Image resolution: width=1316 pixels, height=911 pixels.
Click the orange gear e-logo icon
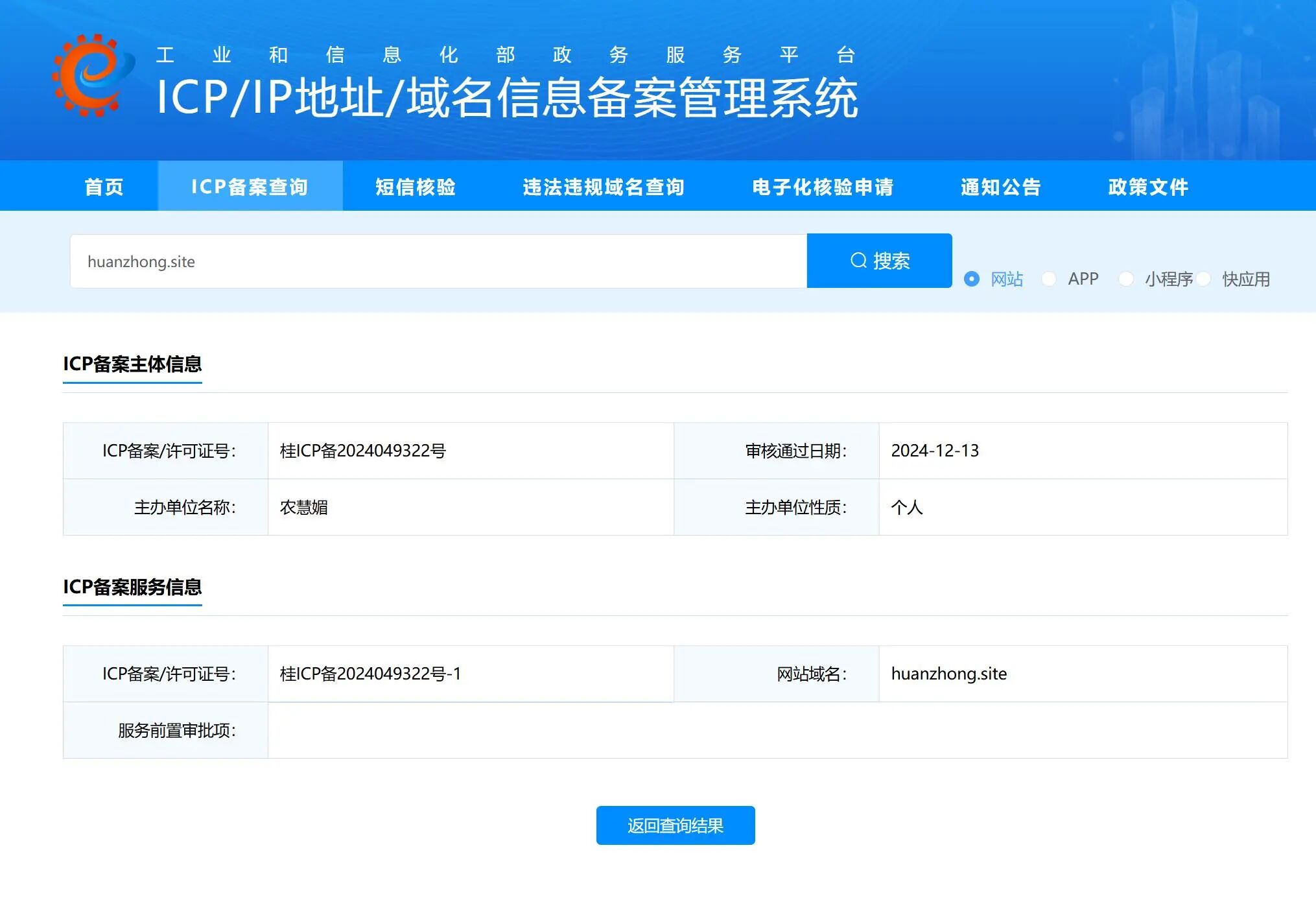(x=91, y=76)
